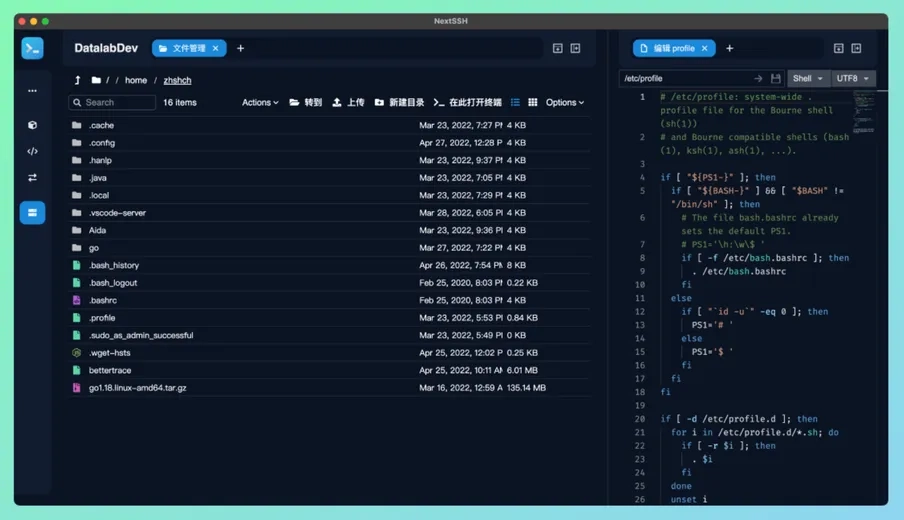Select the 编辑 profile tab

(x=674, y=48)
